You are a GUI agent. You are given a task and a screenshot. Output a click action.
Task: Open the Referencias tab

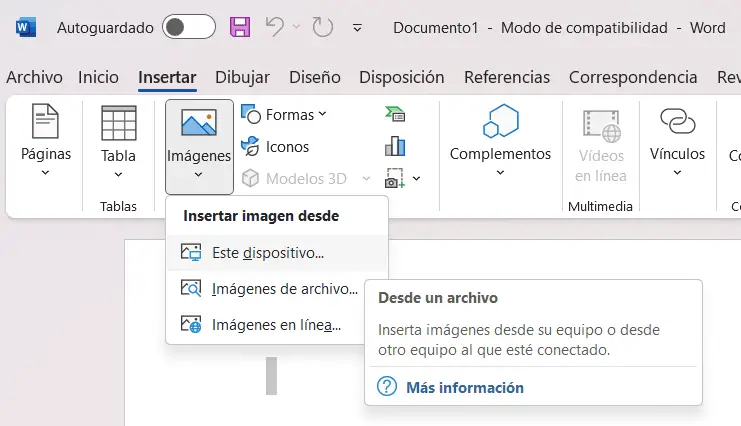[507, 77]
